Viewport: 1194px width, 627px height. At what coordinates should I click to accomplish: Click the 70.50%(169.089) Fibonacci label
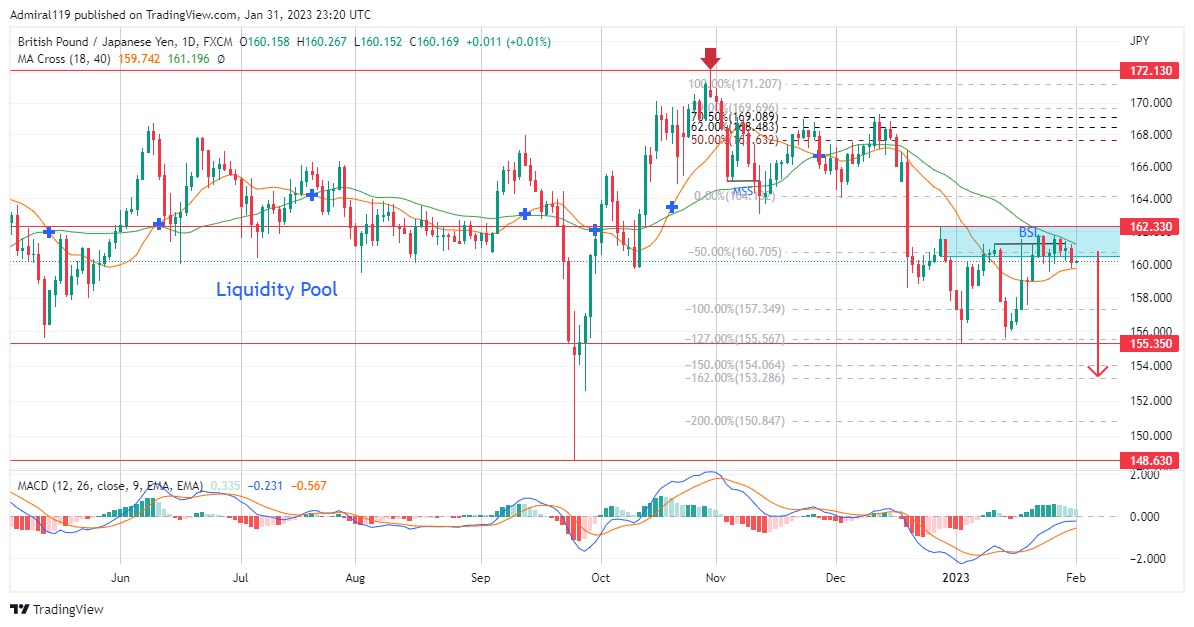pyautogui.click(x=735, y=117)
